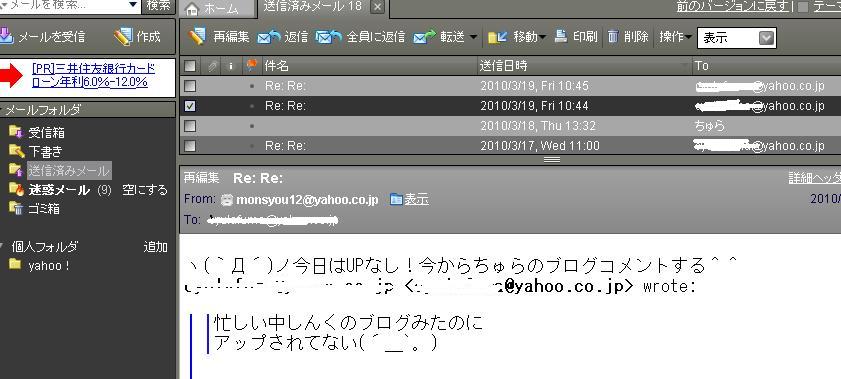Screen dimensions: 841x379
Task: Click sender address monsyou12@yahoo.co.jp
Action: click(307, 199)
